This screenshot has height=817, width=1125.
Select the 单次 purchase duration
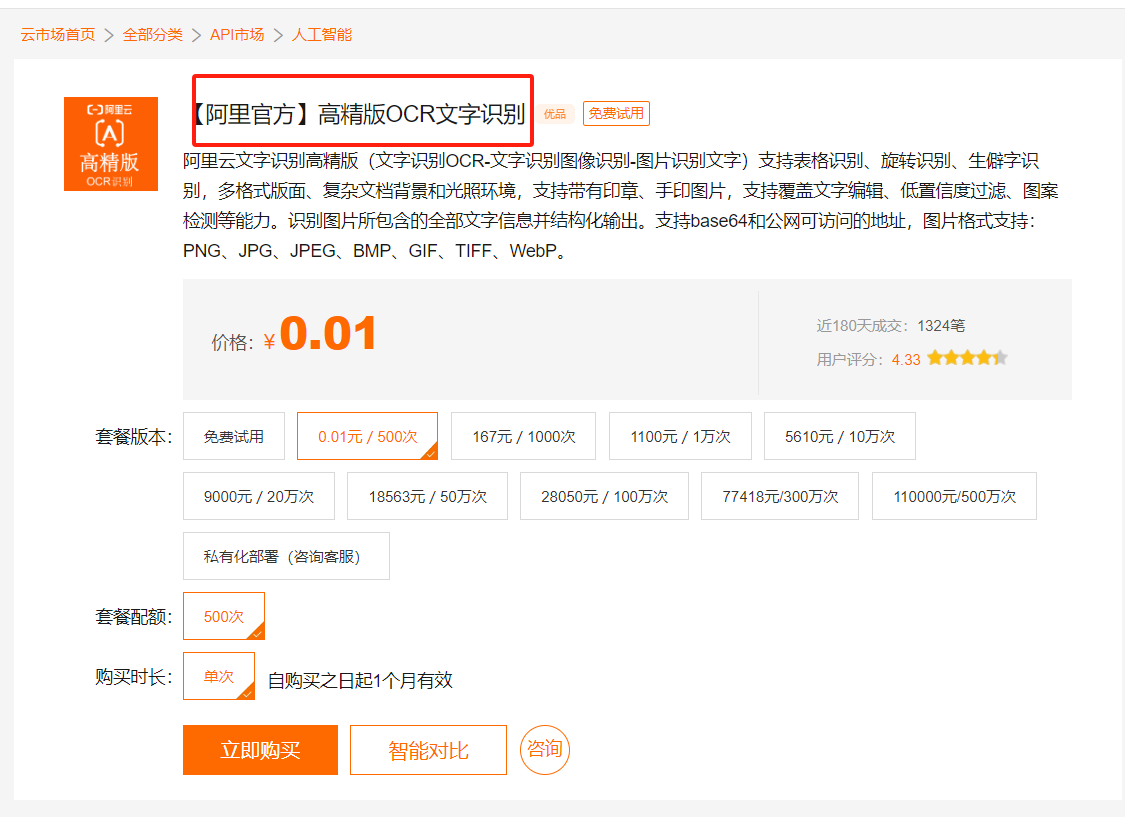click(219, 676)
